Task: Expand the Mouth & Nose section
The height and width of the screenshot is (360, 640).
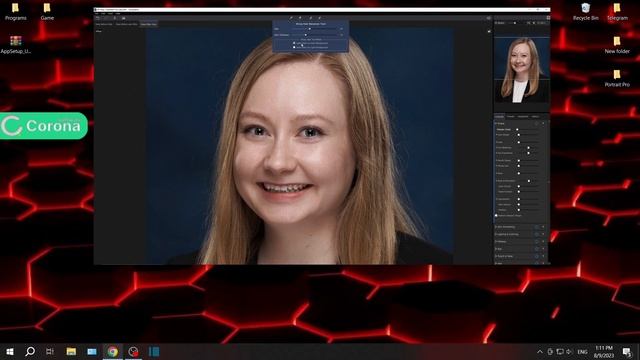Action: (x=496, y=256)
